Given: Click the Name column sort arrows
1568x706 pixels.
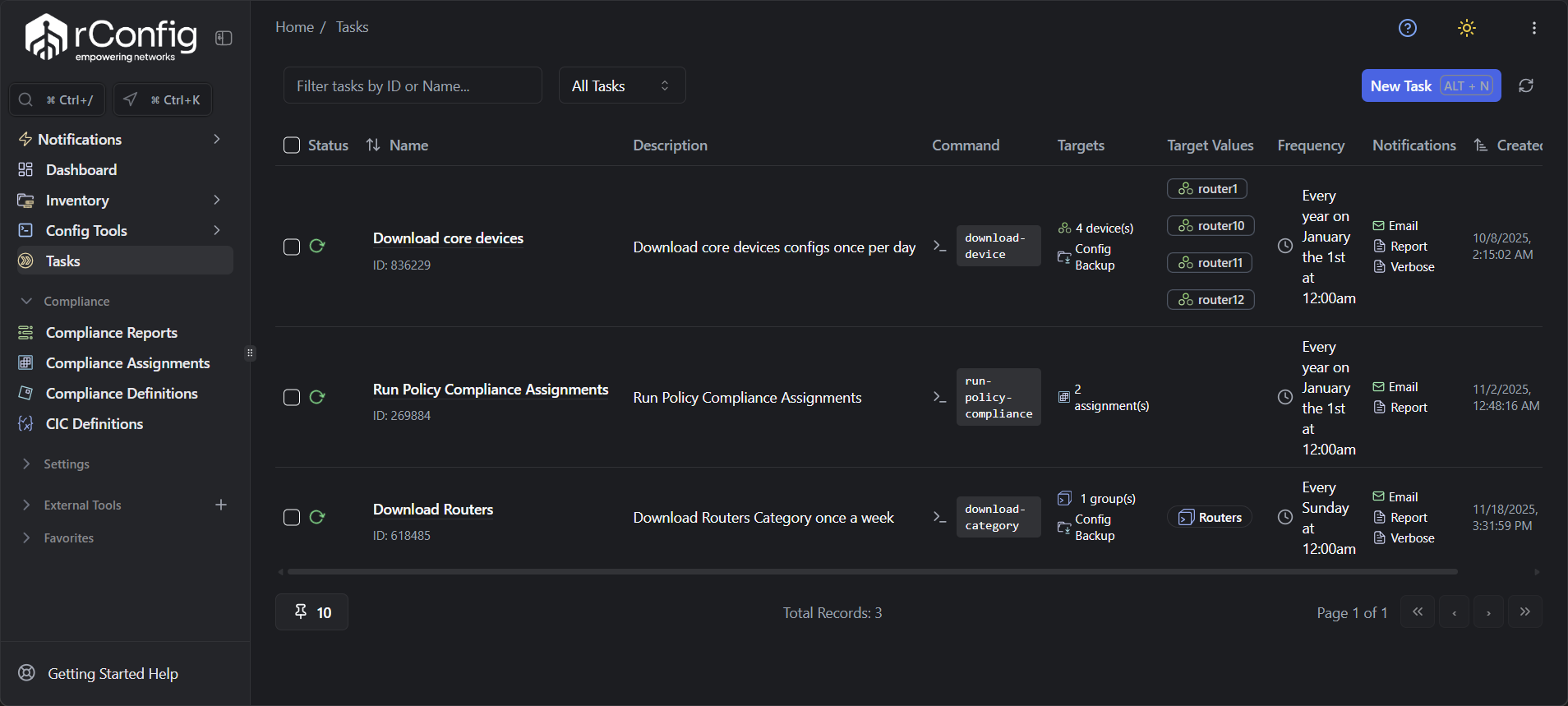Looking at the screenshot, I should pos(373,145).
